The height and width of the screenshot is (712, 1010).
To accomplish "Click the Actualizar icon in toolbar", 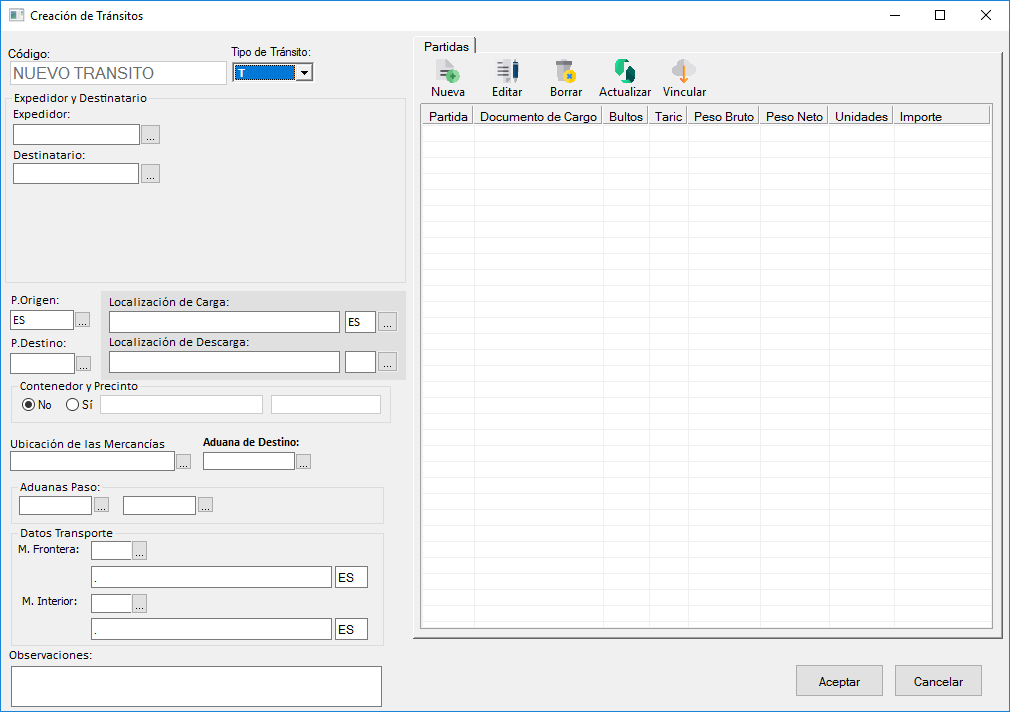I will 625,73.
